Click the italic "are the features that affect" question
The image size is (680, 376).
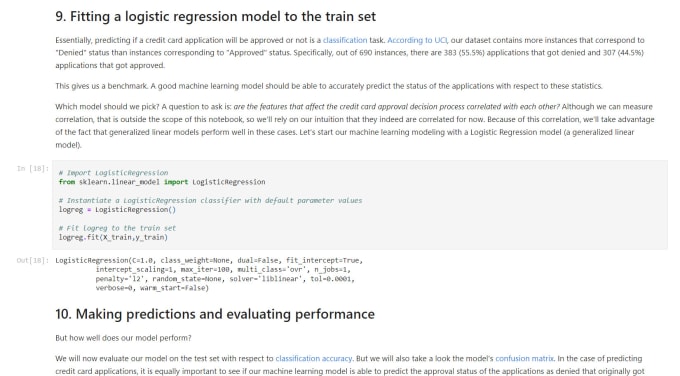point(396,107)
